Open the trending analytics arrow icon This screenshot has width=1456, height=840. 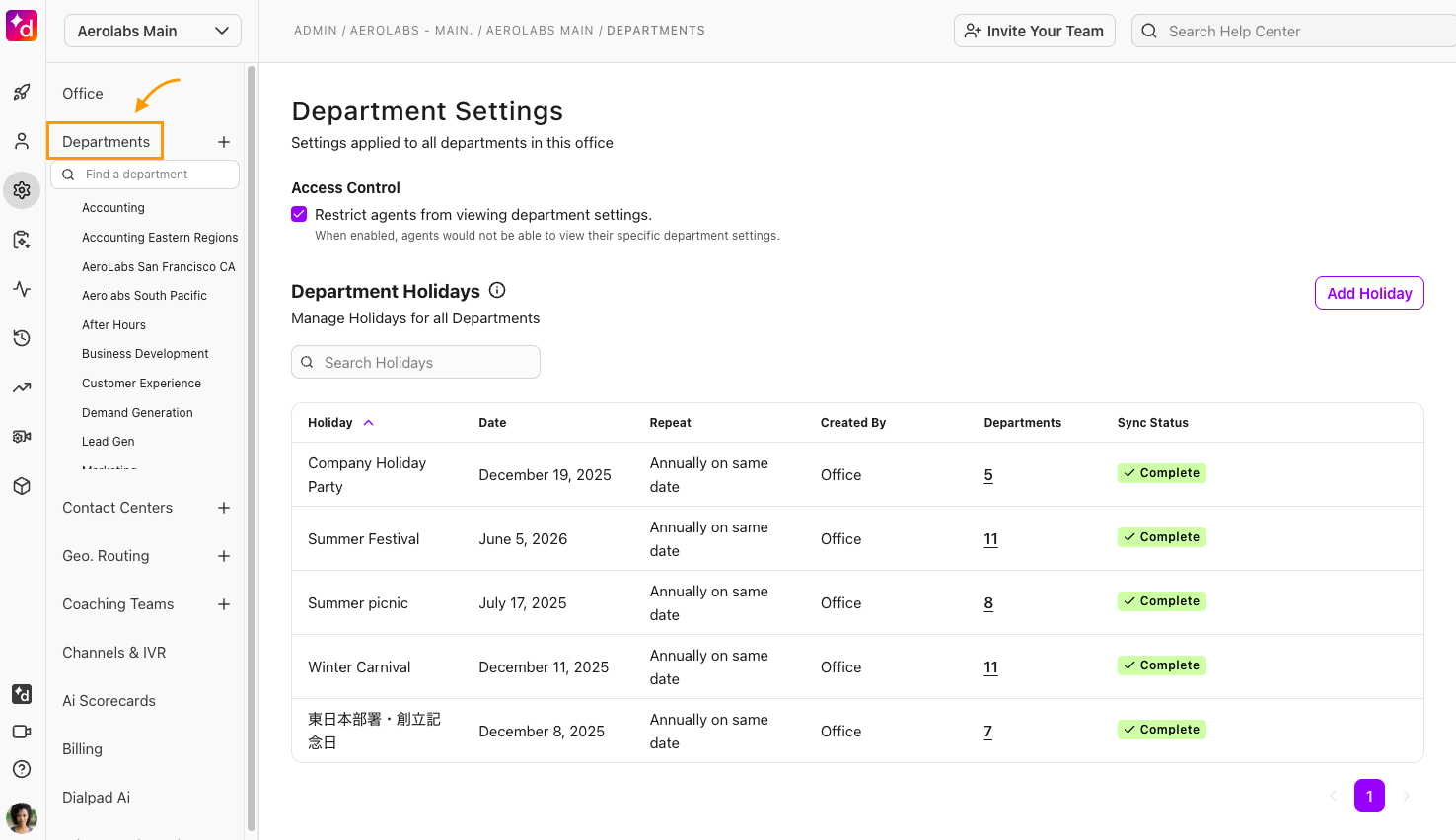point(22,387)
